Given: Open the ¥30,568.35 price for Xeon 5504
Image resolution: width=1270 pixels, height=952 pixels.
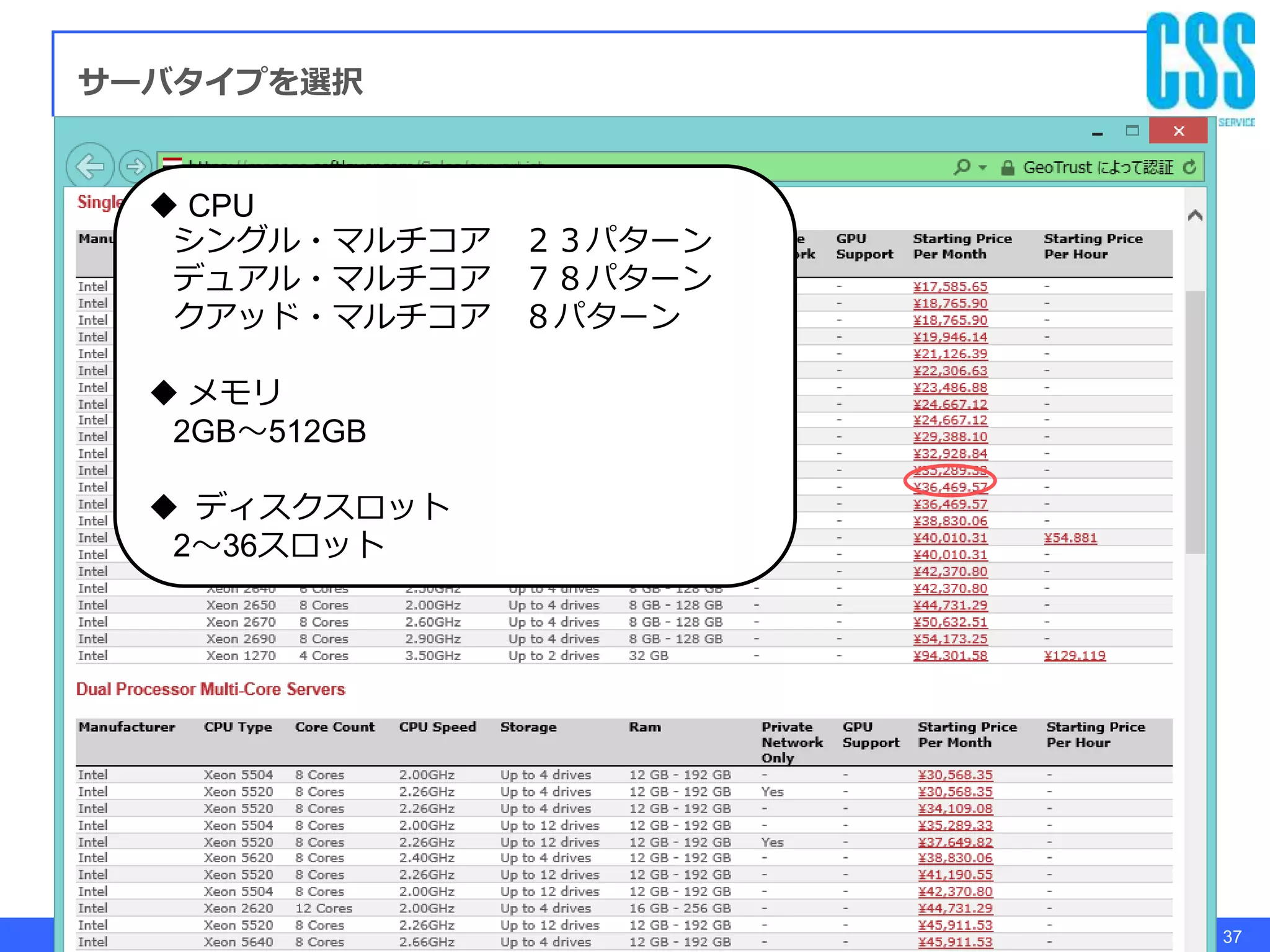Looking at the screenshot, I should [x=955, y=775].
